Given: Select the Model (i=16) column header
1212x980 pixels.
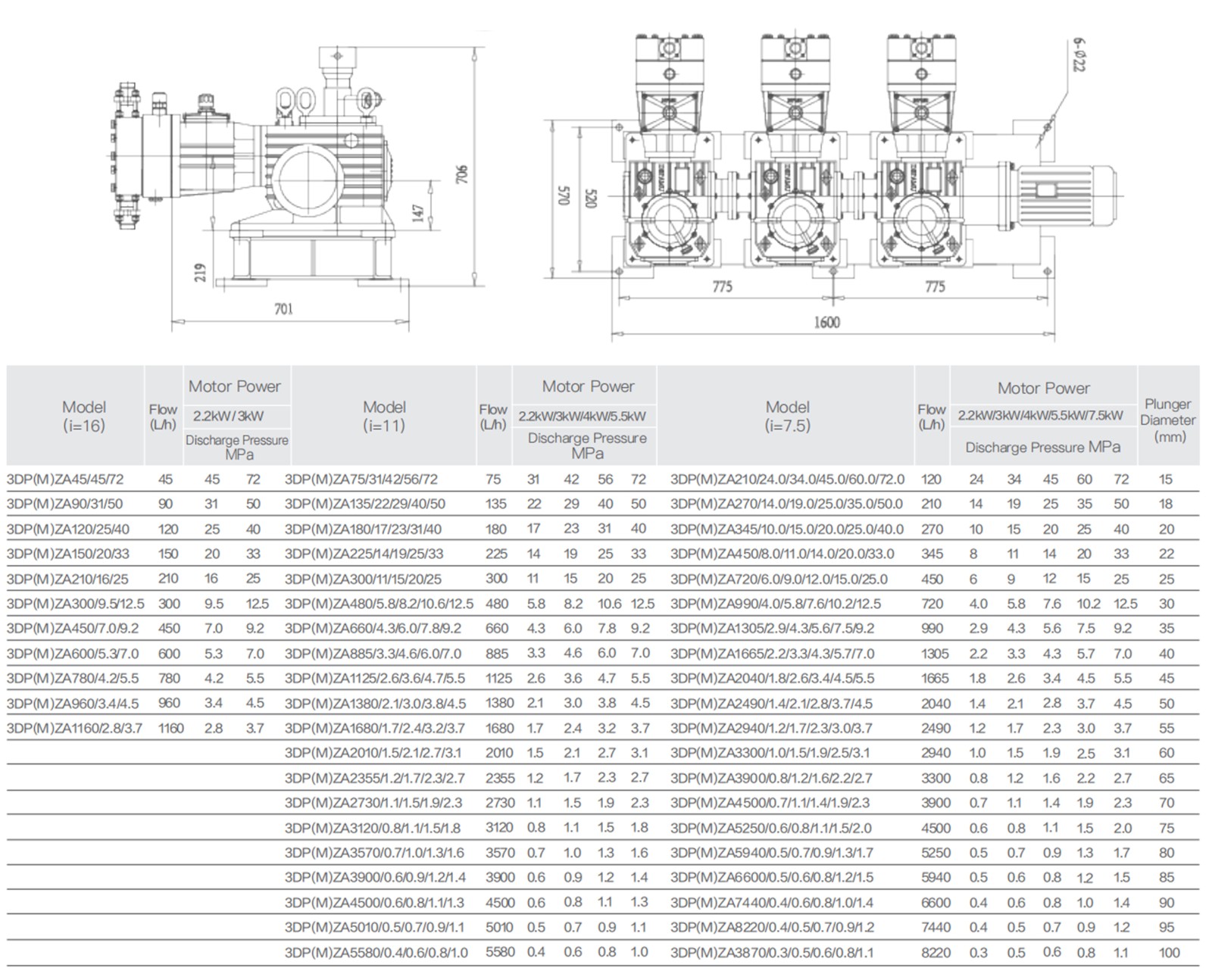Looking at the screenshot, I should (x=83, y=416).
